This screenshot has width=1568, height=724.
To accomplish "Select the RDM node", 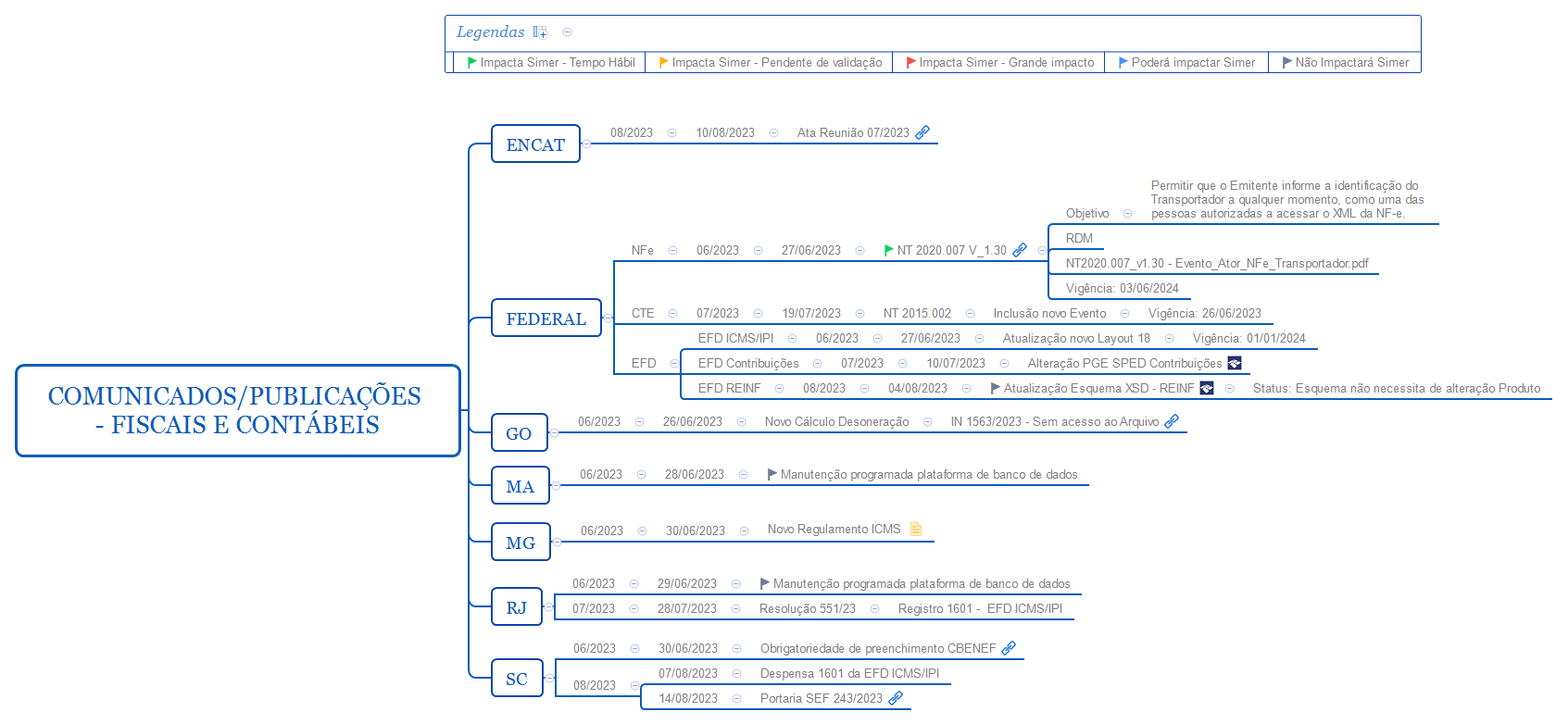I will pos(1079,238).
